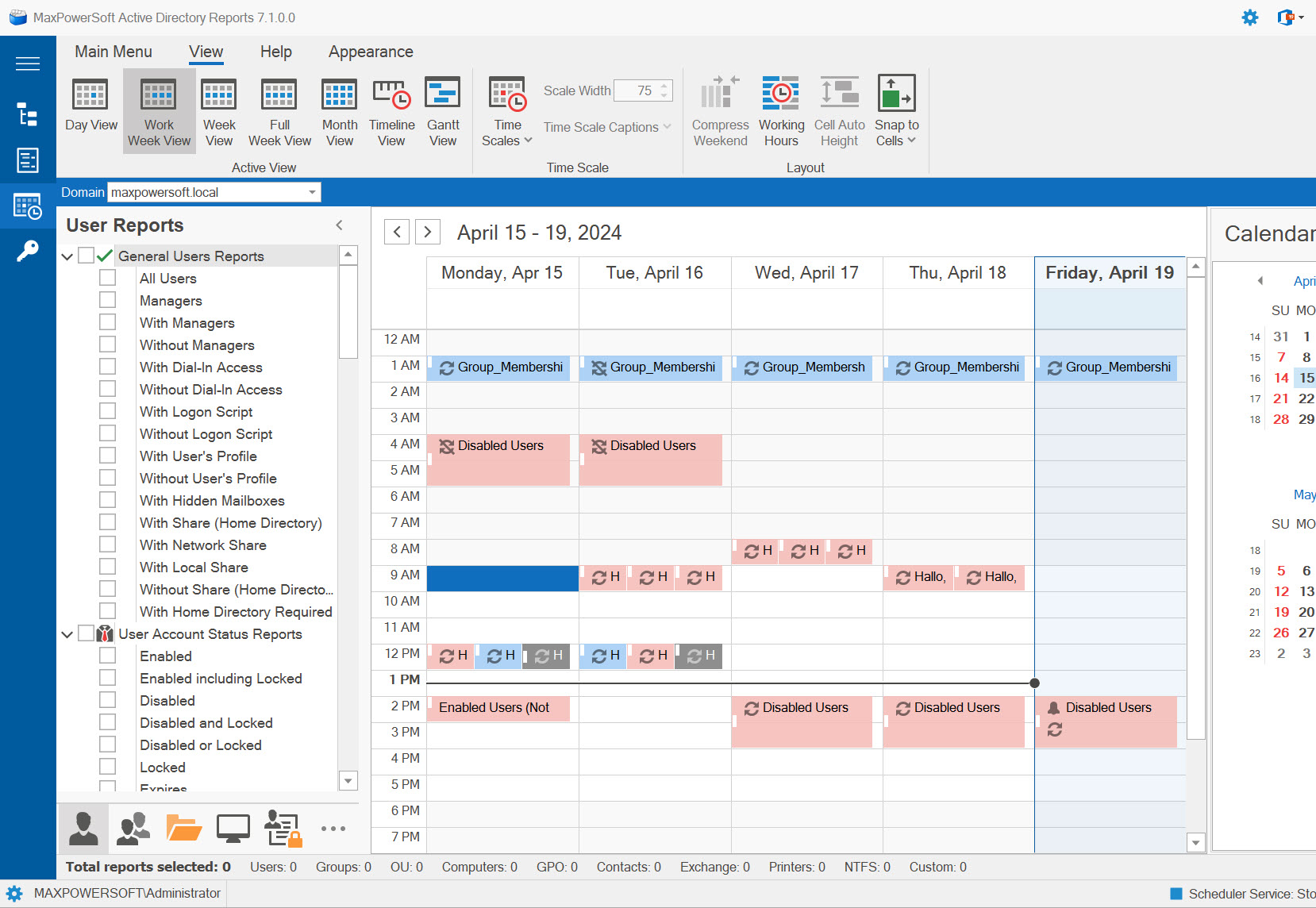This screenshot has height=908, width=1316.
Task: Show more report categories (three dots)
Action: pyautogui.click(x=333, y=829)
